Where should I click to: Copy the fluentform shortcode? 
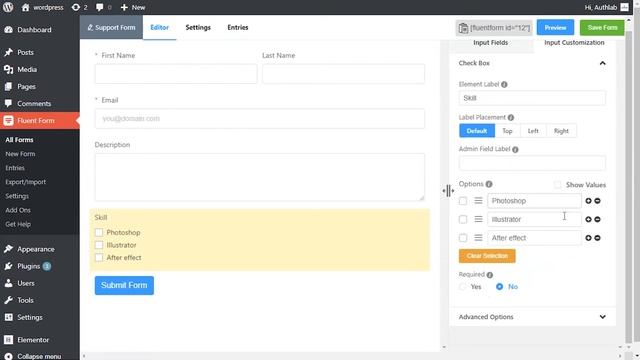pos(494,28)
